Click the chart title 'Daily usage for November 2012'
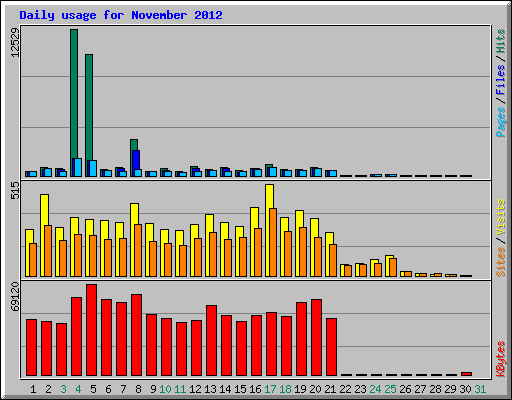The width and height of the screenshot is (512, 400). pos(121,15)
